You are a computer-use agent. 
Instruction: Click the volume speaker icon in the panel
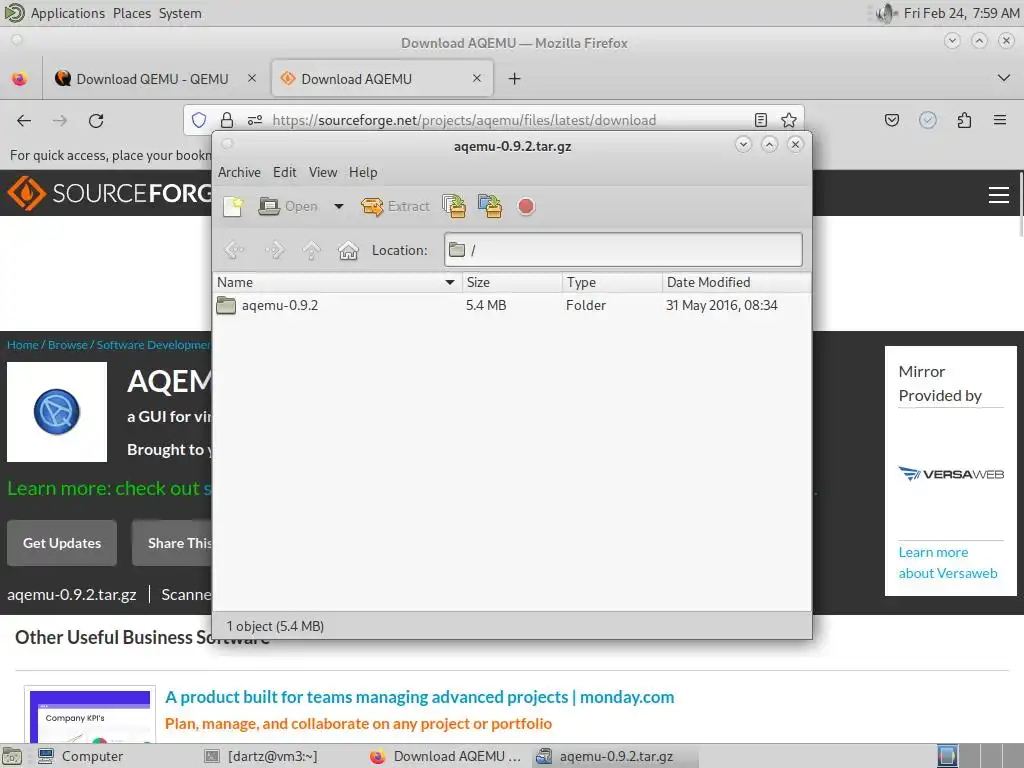(885, 13)
